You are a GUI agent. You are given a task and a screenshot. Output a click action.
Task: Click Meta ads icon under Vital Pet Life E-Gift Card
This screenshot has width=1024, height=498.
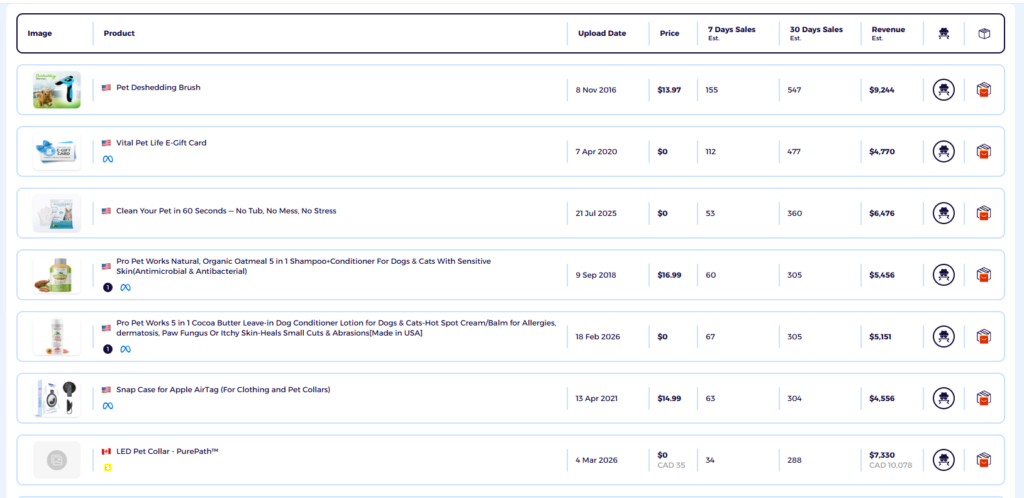click(x=108, y=159)
